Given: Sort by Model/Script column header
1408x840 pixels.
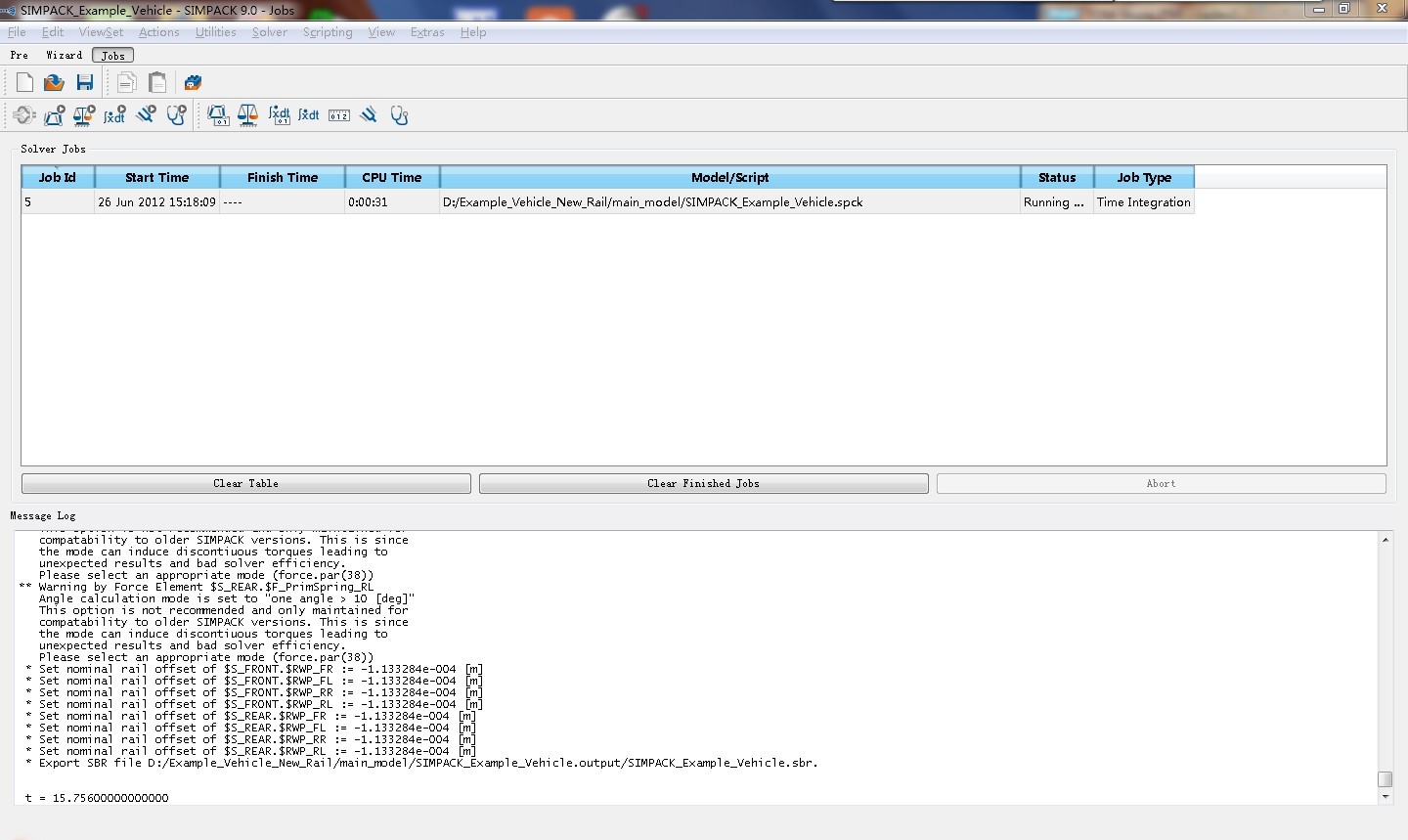Looking at the screenshot, I should coord(730,177).
